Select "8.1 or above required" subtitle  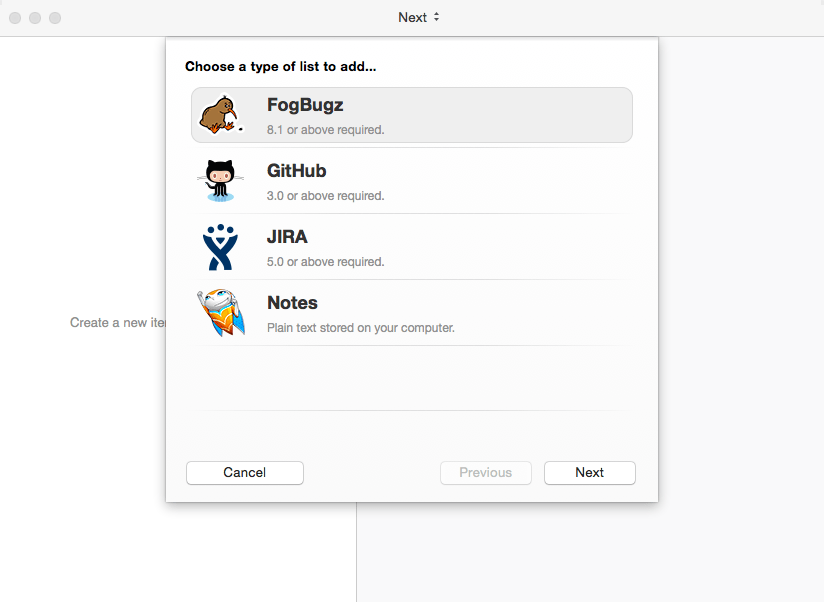point(325,130)
